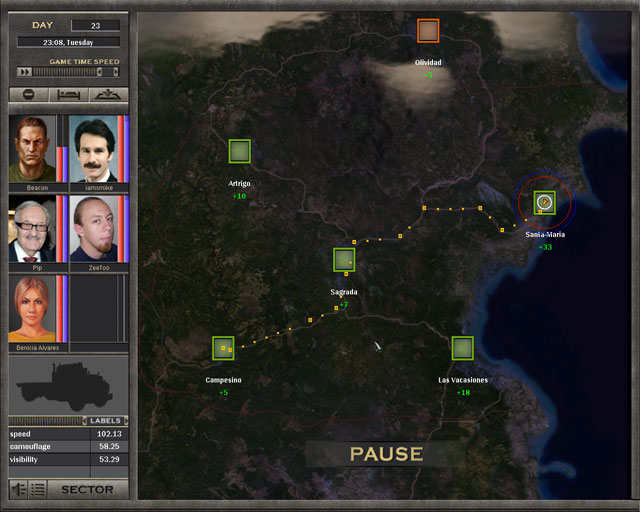The width and height of the screenshot is (640, 512).
Task: Click the Santa-Maria town marker
Action: click(545, 203)
